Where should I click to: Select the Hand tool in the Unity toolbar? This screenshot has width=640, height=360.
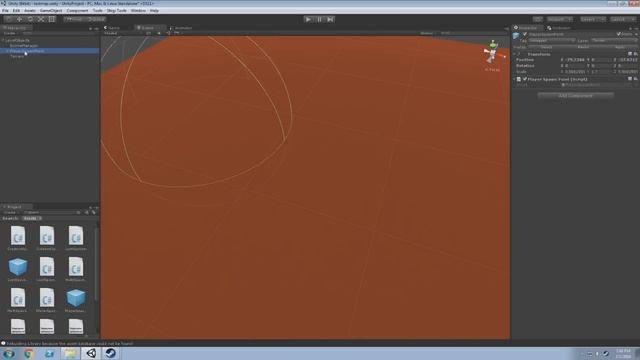(9, 19)
